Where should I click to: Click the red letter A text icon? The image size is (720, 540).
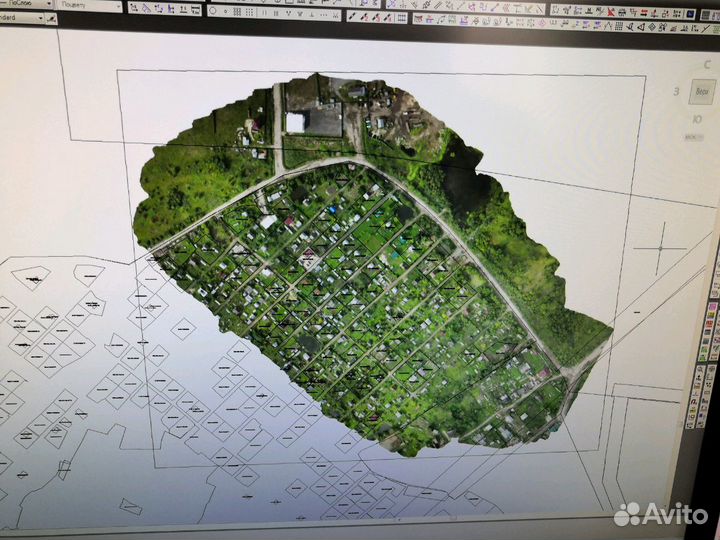tap(693, 401)
